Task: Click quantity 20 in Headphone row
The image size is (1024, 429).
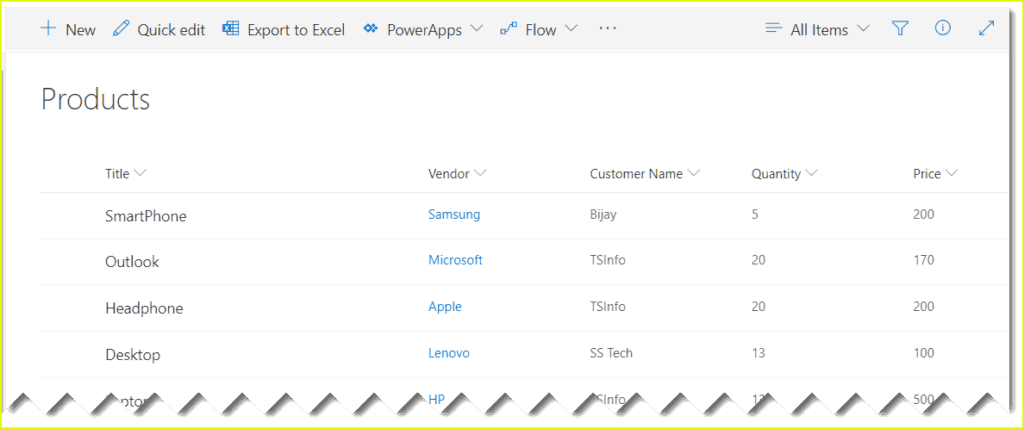Action: (758, 307)
